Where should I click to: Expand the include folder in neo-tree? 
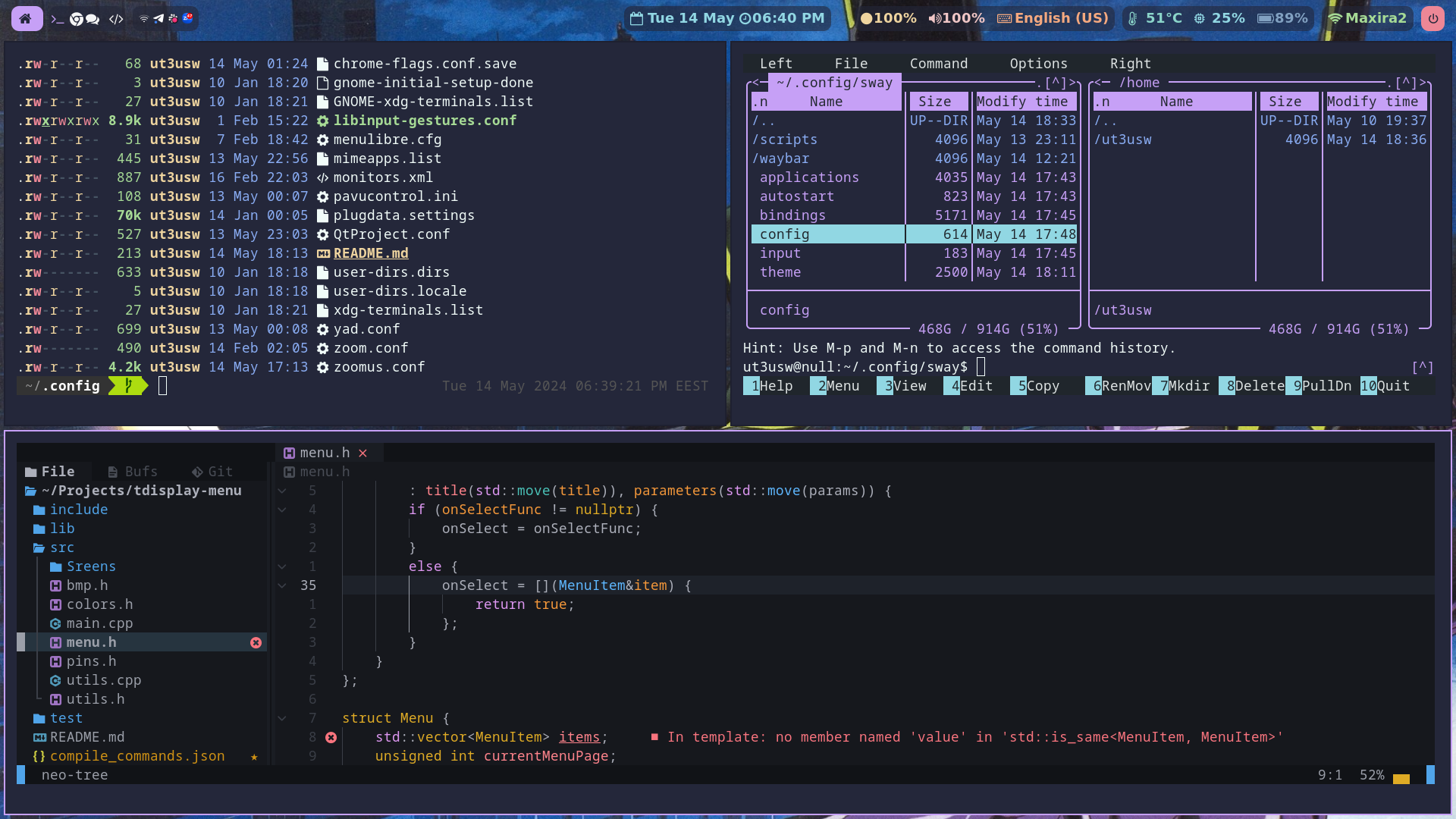tap(78, 509)
